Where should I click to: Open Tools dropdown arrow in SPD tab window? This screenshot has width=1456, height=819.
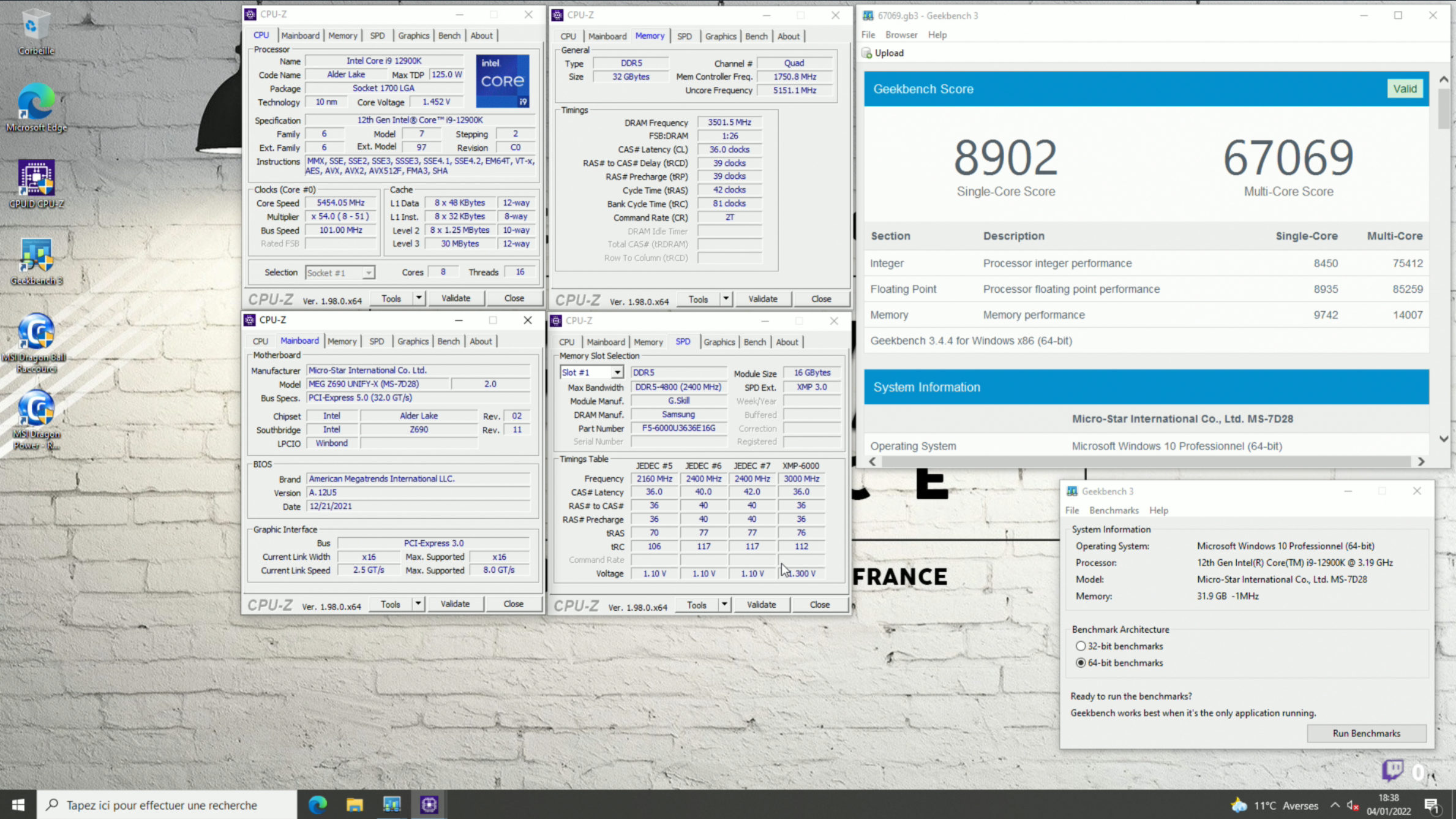tap(724, 605)
